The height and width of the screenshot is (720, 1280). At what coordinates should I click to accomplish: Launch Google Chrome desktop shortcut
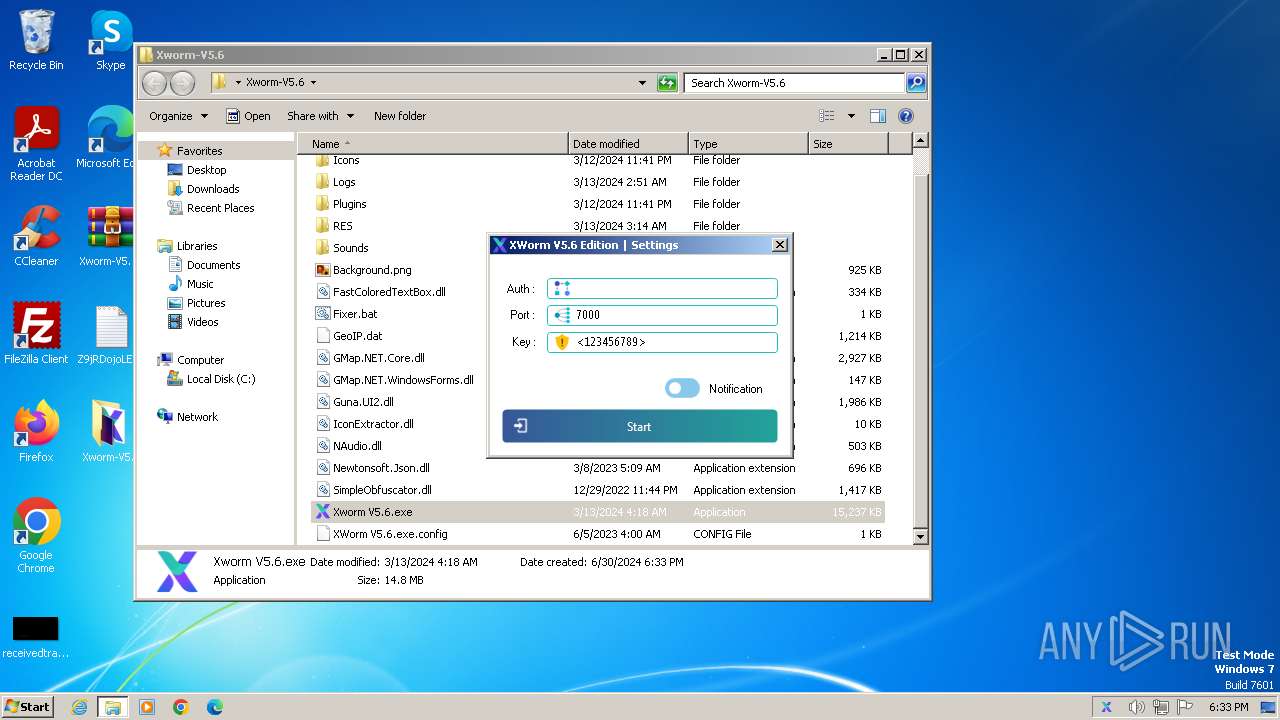(36, 536)
